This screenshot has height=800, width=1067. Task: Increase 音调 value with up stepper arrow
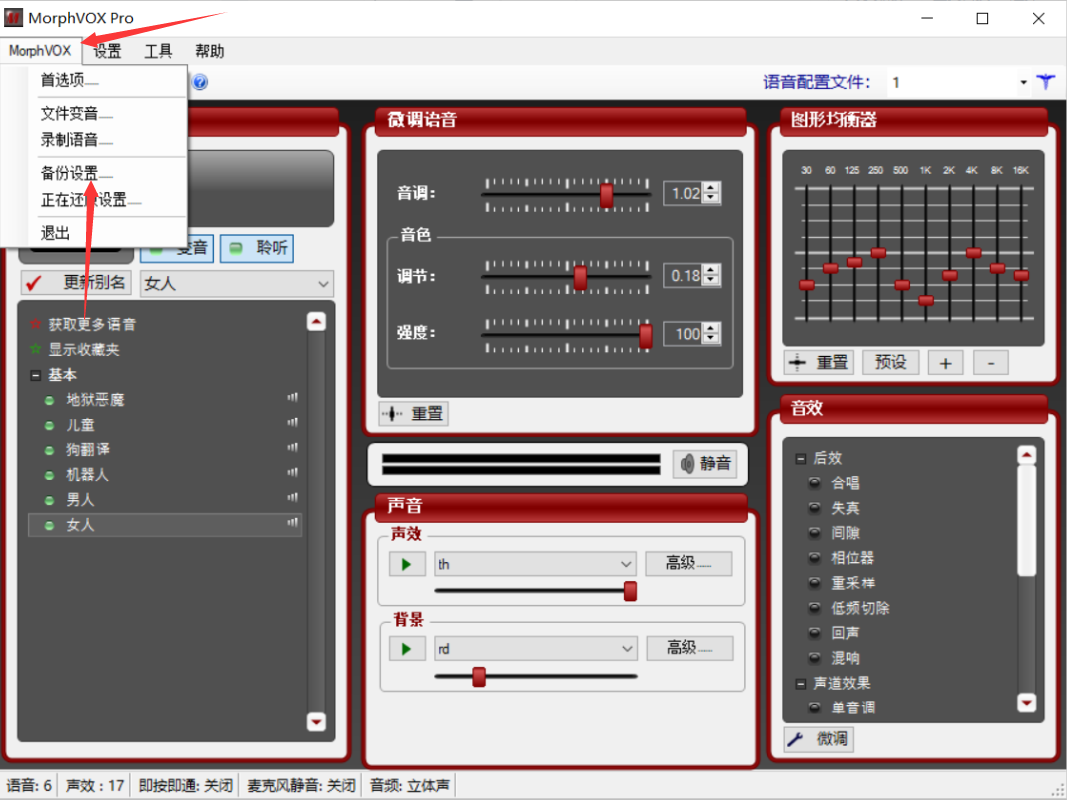pyautogui.click(x=711, y=188)
